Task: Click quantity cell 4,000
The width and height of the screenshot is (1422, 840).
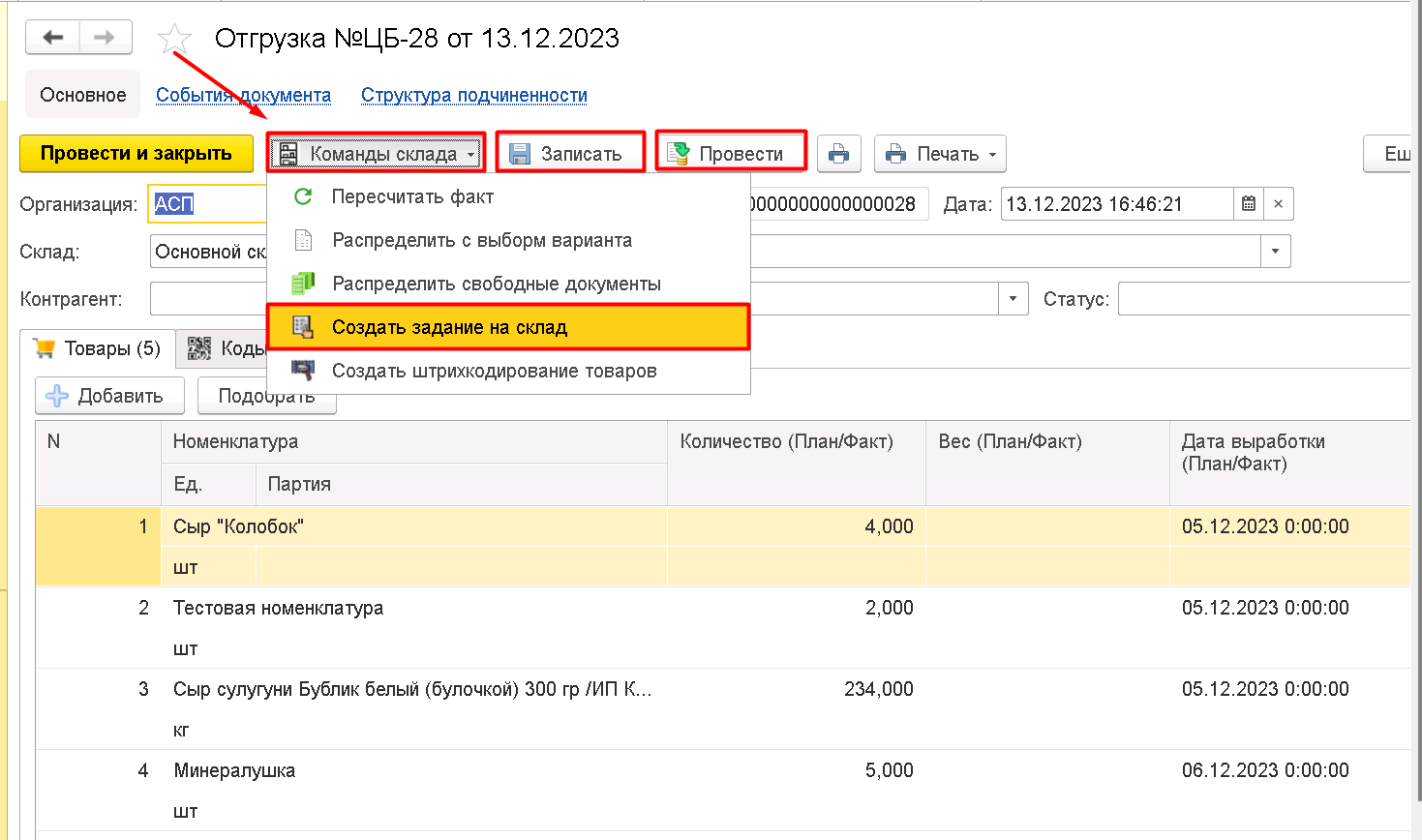Action: tap(797, 526)
